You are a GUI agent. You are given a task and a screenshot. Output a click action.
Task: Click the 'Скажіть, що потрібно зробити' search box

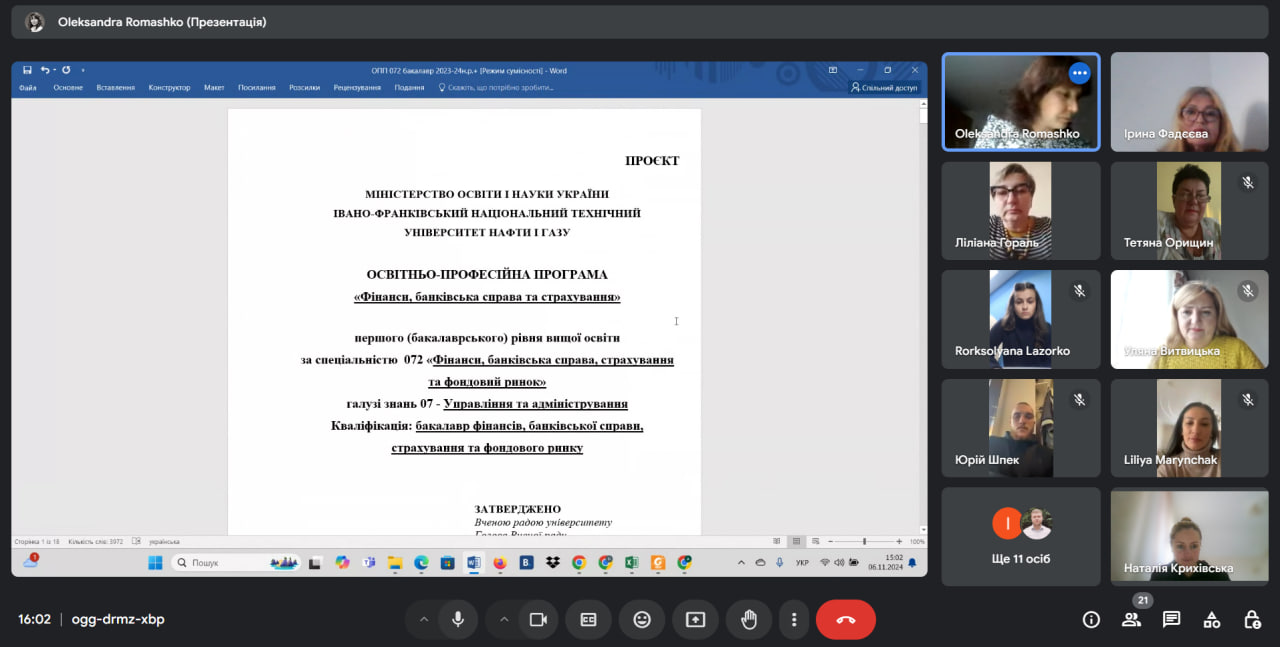pyautogui.click(x=496, y=87)
